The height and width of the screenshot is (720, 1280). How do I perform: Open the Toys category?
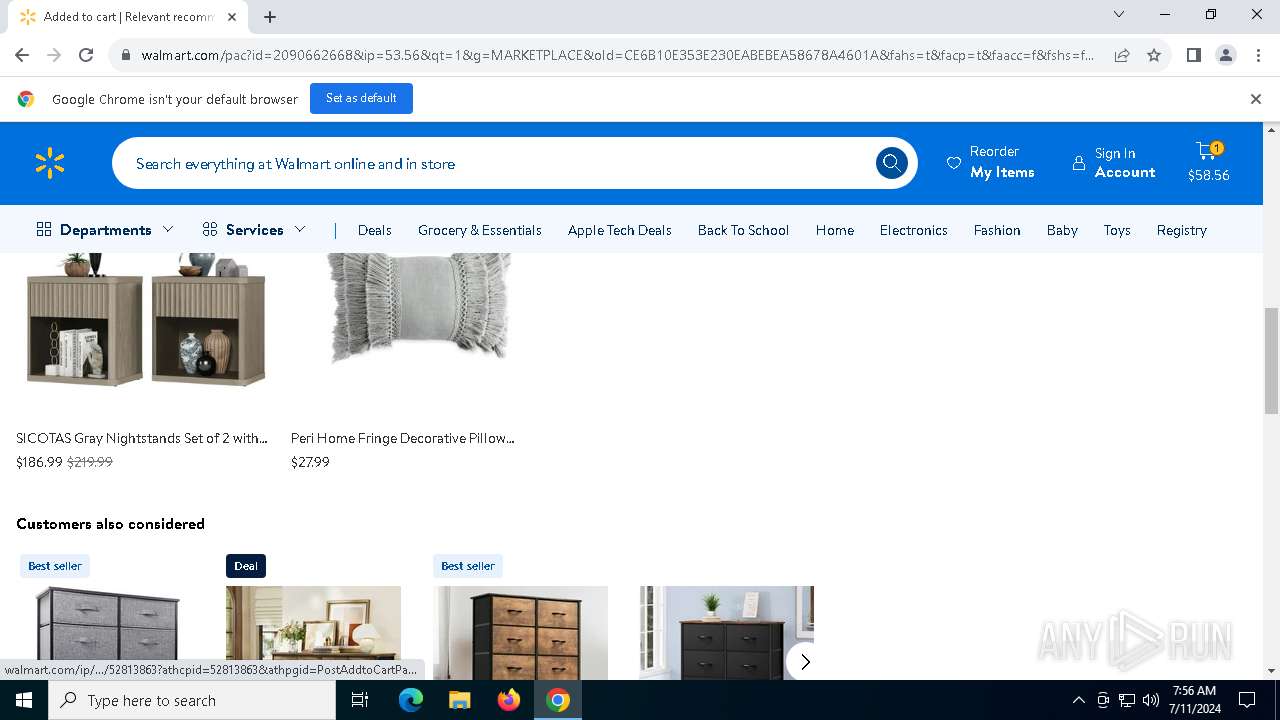coord(1117,230)
